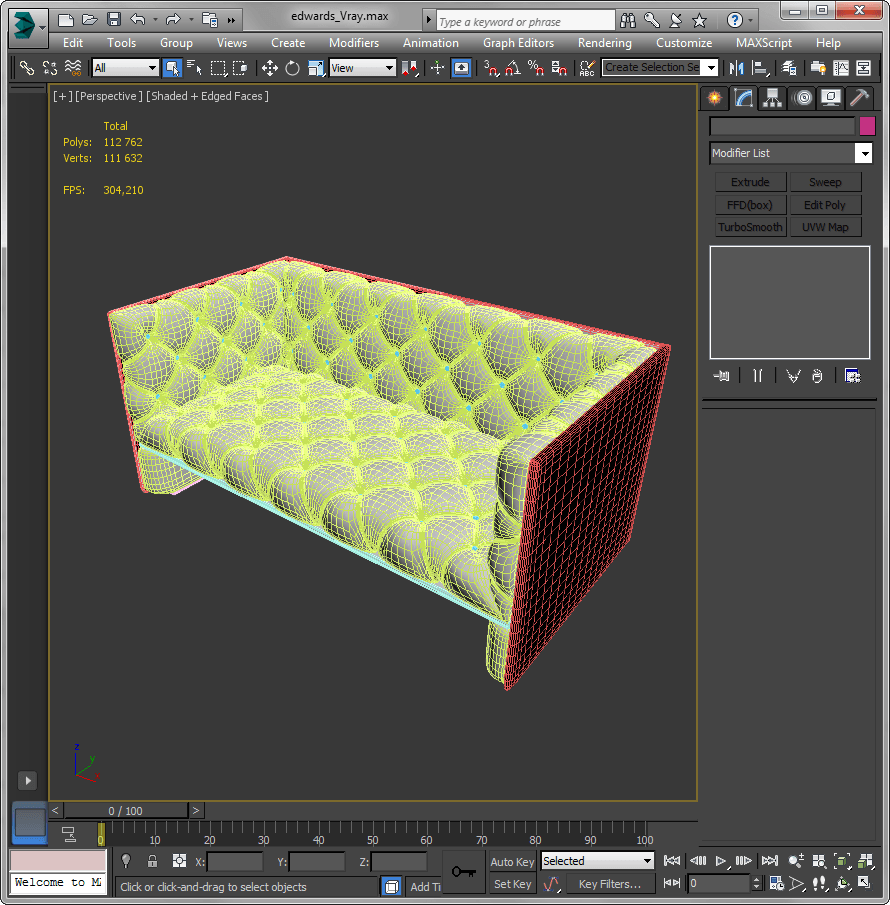The image size is (890, 905).
Task: Select the Move transform tool
Action: pyautogui.click(x=269, y=68)
